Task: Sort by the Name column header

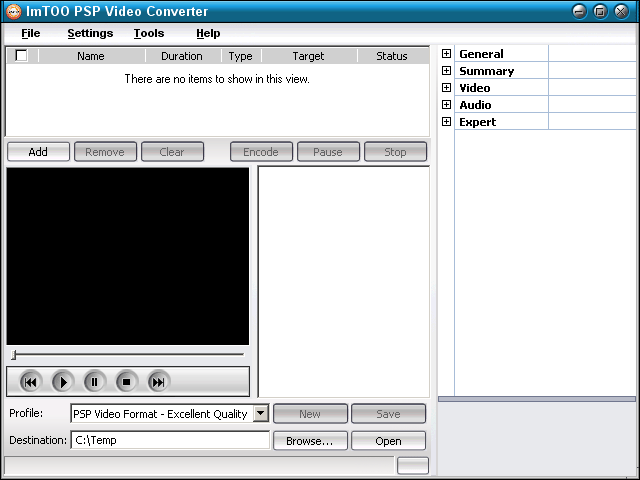Action: click(91, 56)
